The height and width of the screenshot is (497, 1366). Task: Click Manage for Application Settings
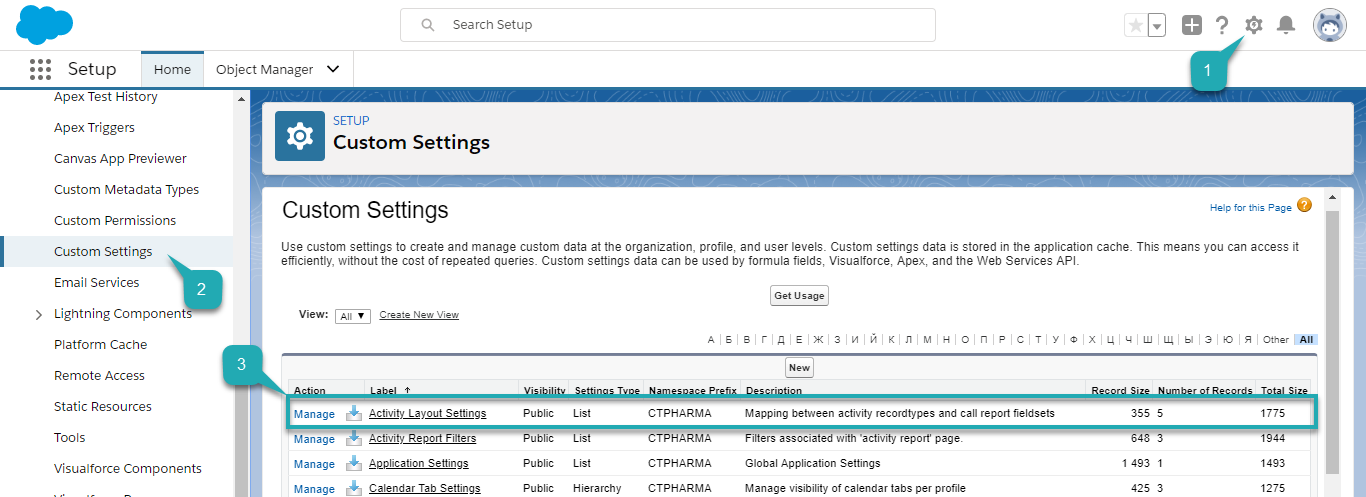pyautogui.click(x=314, y=464)
